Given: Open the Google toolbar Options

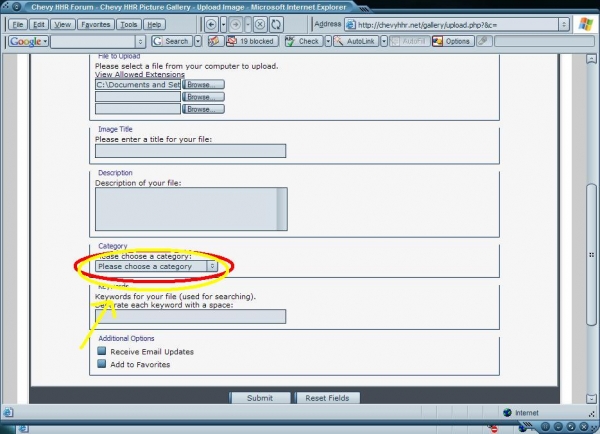Looking at the screenshot, I should pyautogui.click(x=452, y=42).
